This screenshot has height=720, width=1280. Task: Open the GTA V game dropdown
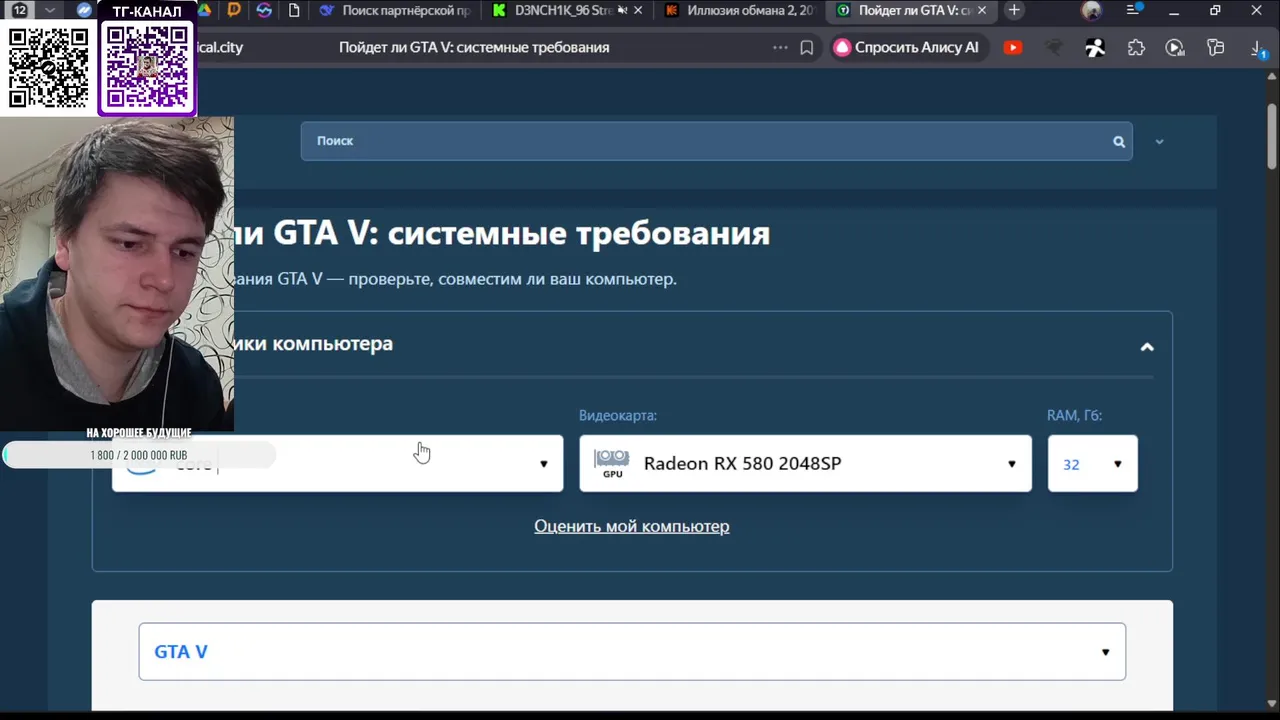[632, 651]
